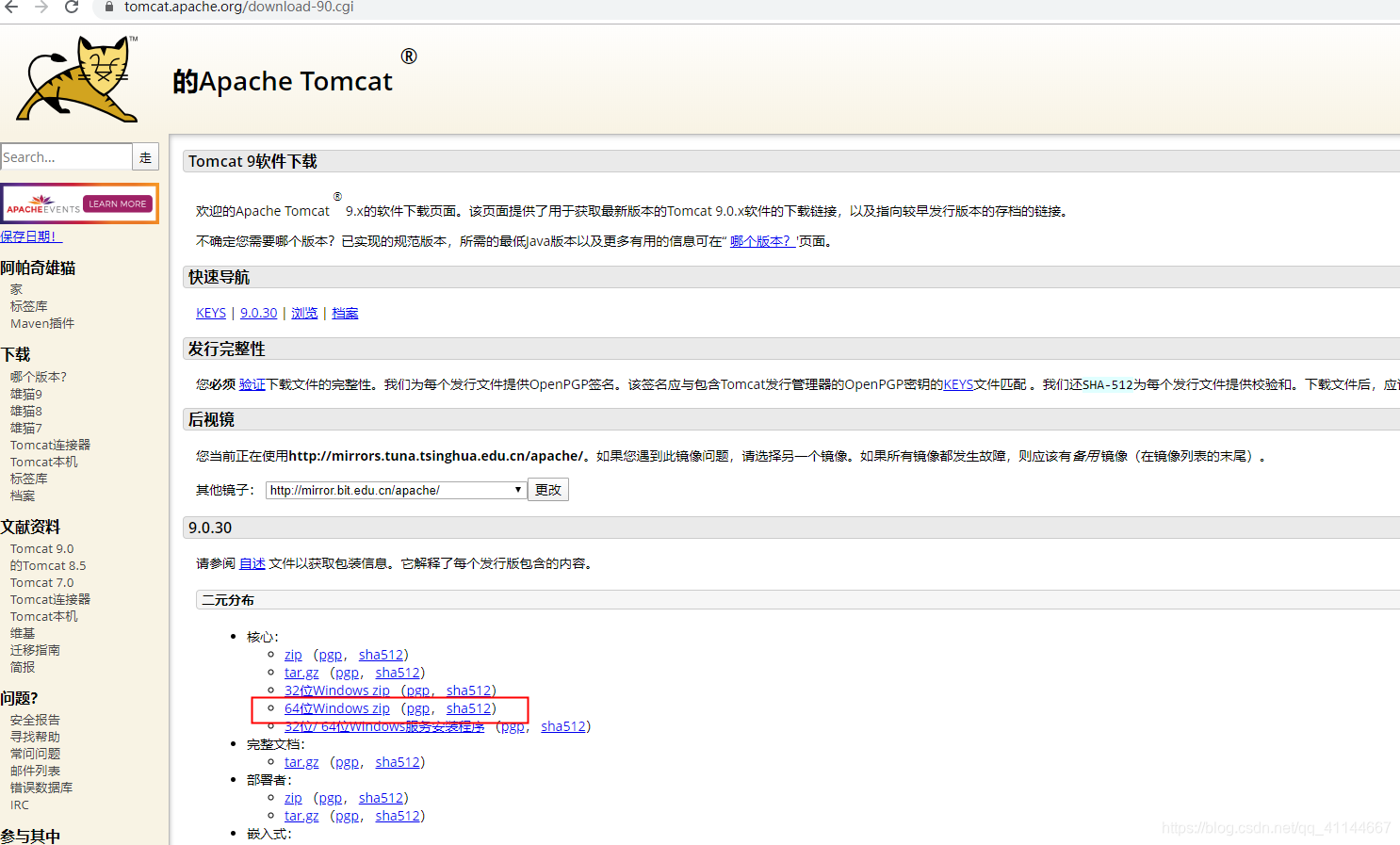Image resolution: width=1400 pixels, height=845 pixels.
Task: Download 64位Windows zip
Action: click(337, 708)
